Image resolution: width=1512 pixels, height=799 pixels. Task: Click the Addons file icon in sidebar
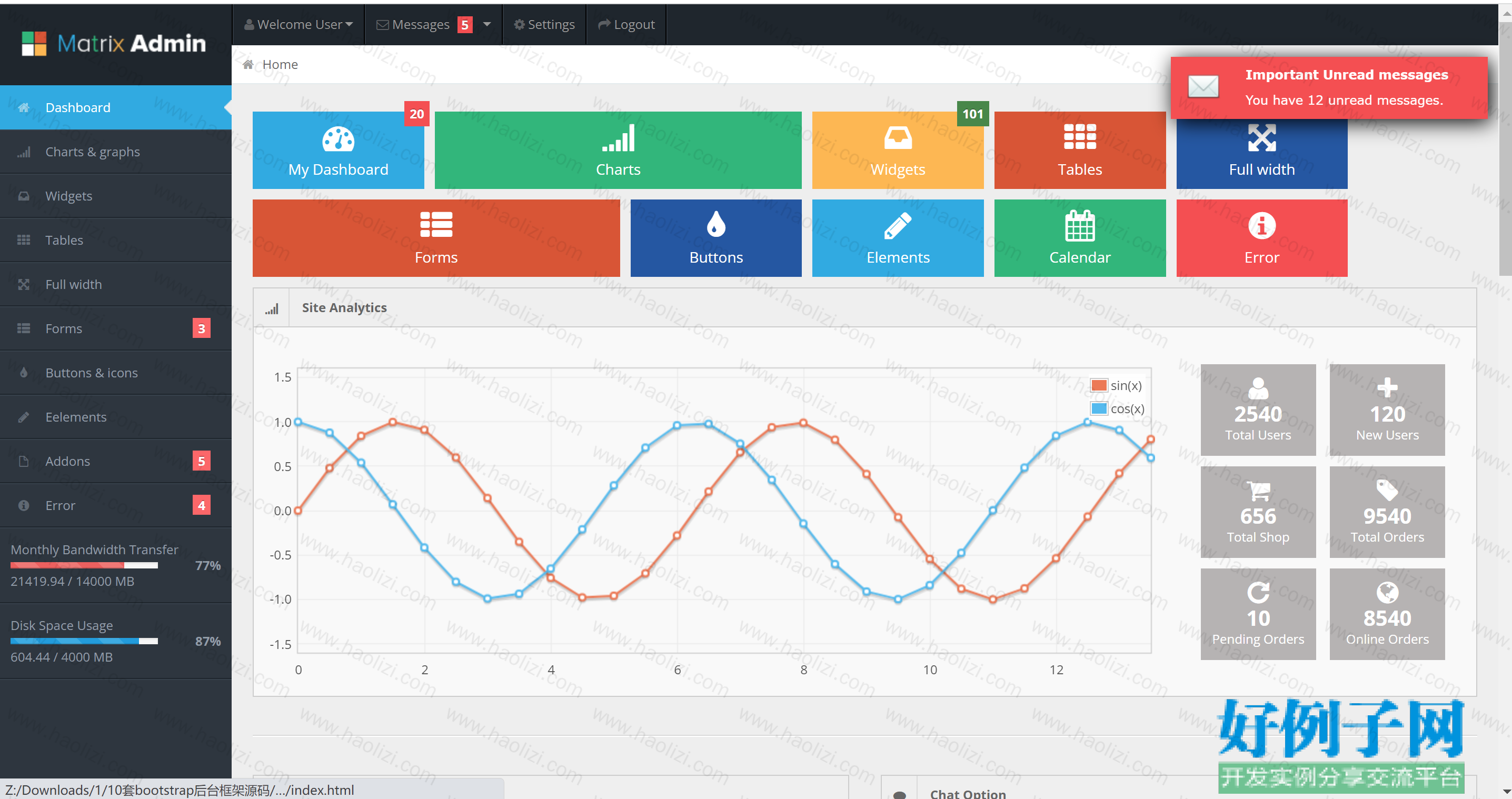point(24,461)
